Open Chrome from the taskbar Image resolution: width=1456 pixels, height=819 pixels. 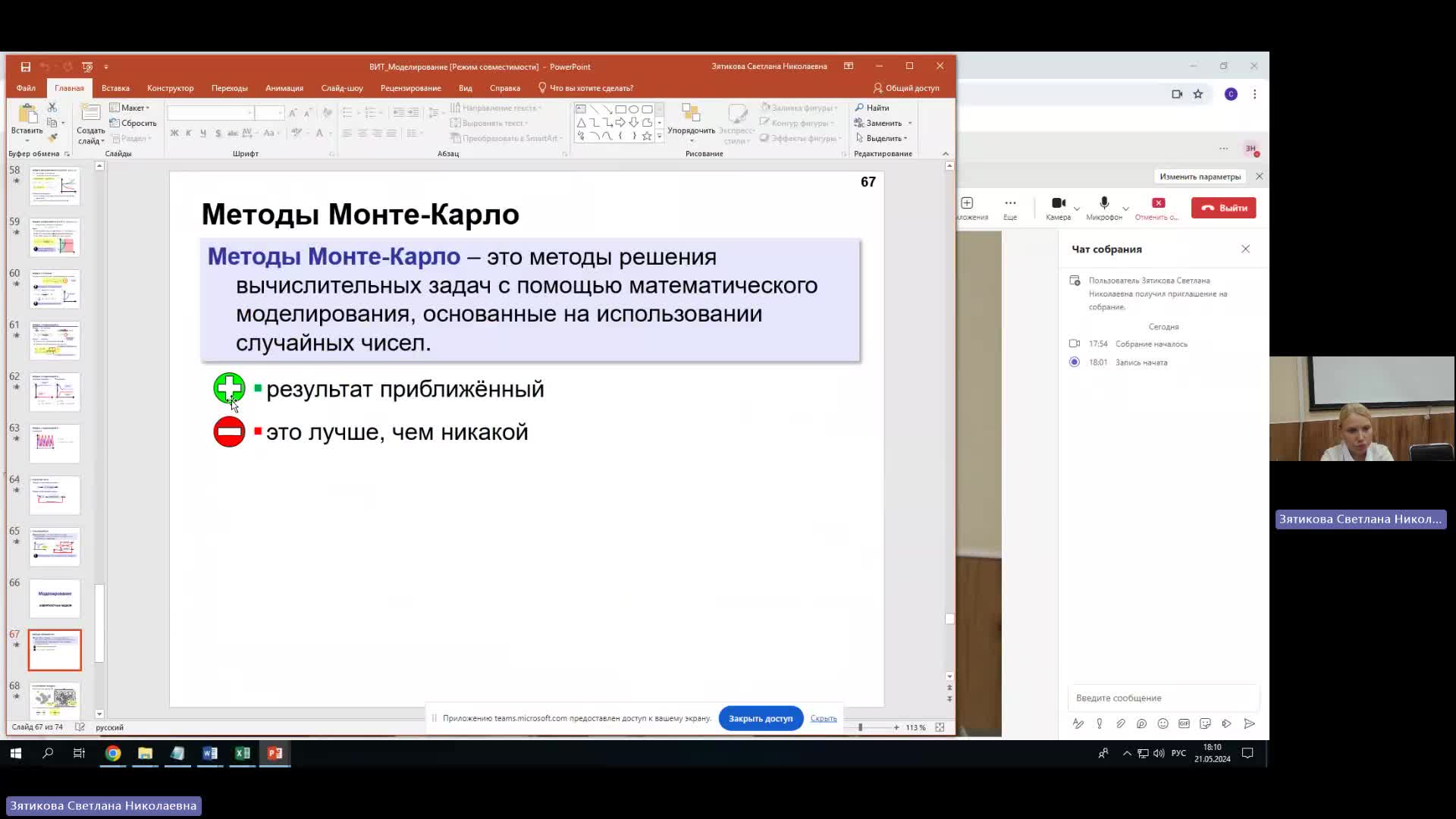coord(113,753)
